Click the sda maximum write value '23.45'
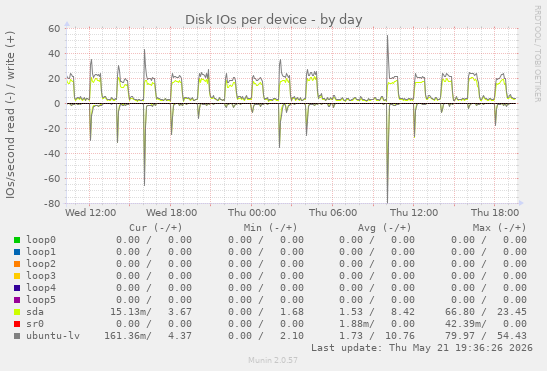 point(512,312)
